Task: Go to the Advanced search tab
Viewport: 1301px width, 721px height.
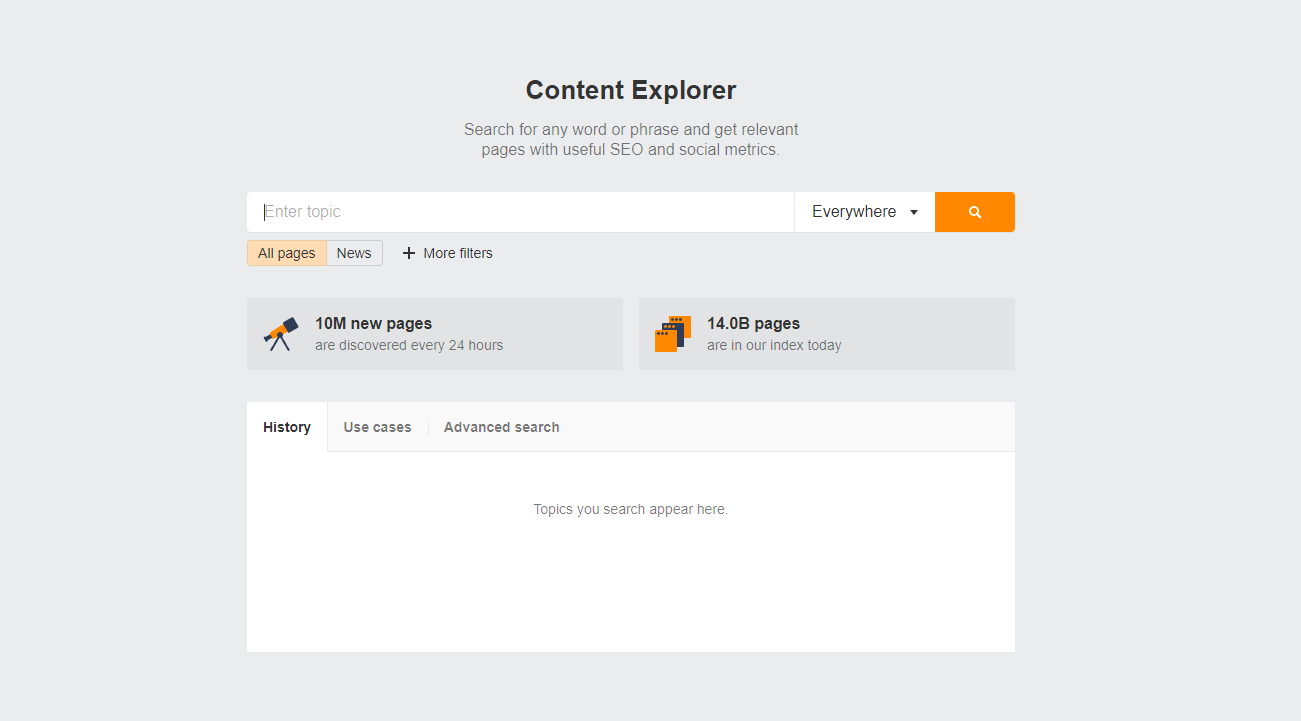Action: [501, 427]
